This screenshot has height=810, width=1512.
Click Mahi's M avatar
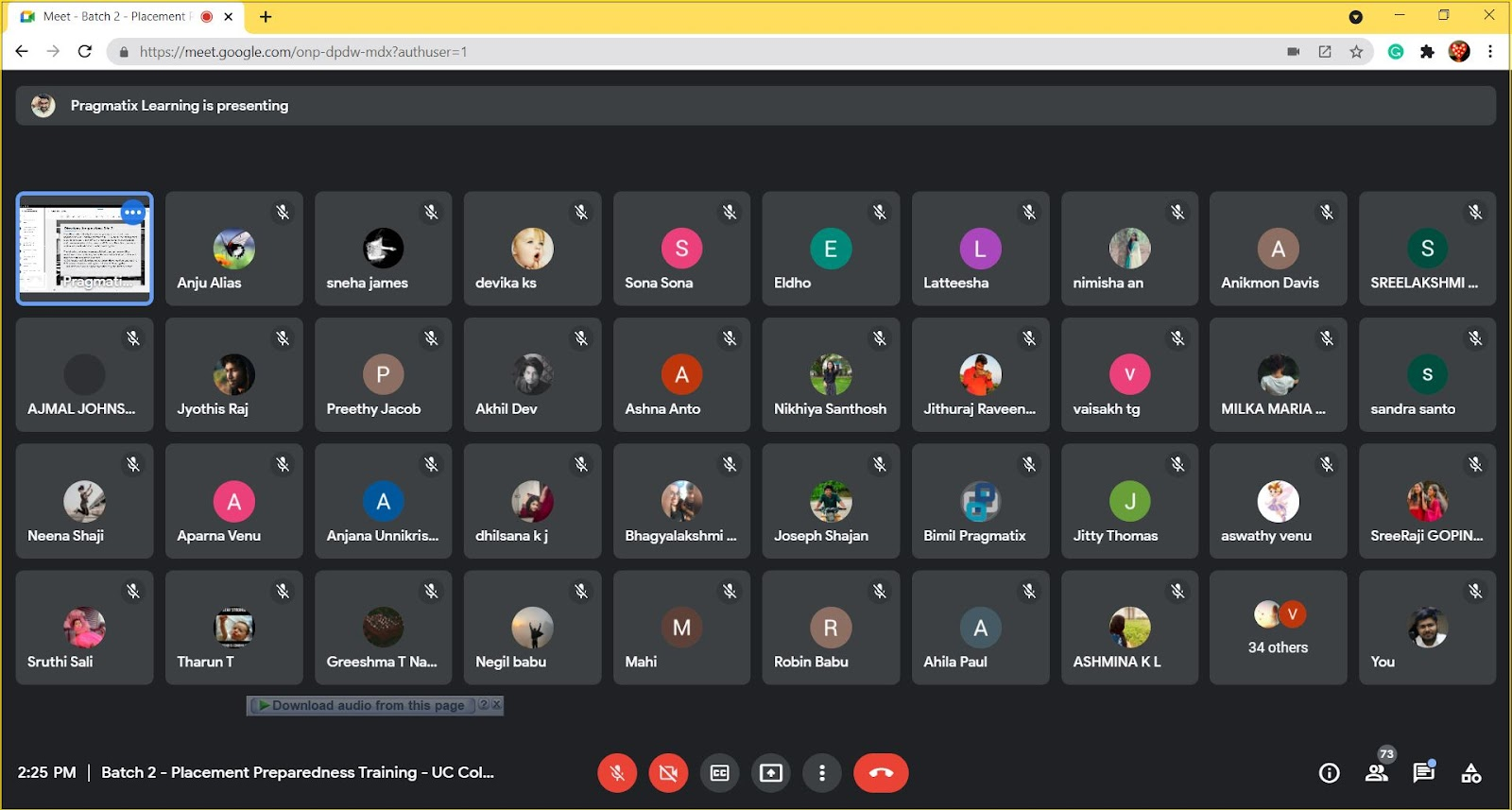coord(681,628)
